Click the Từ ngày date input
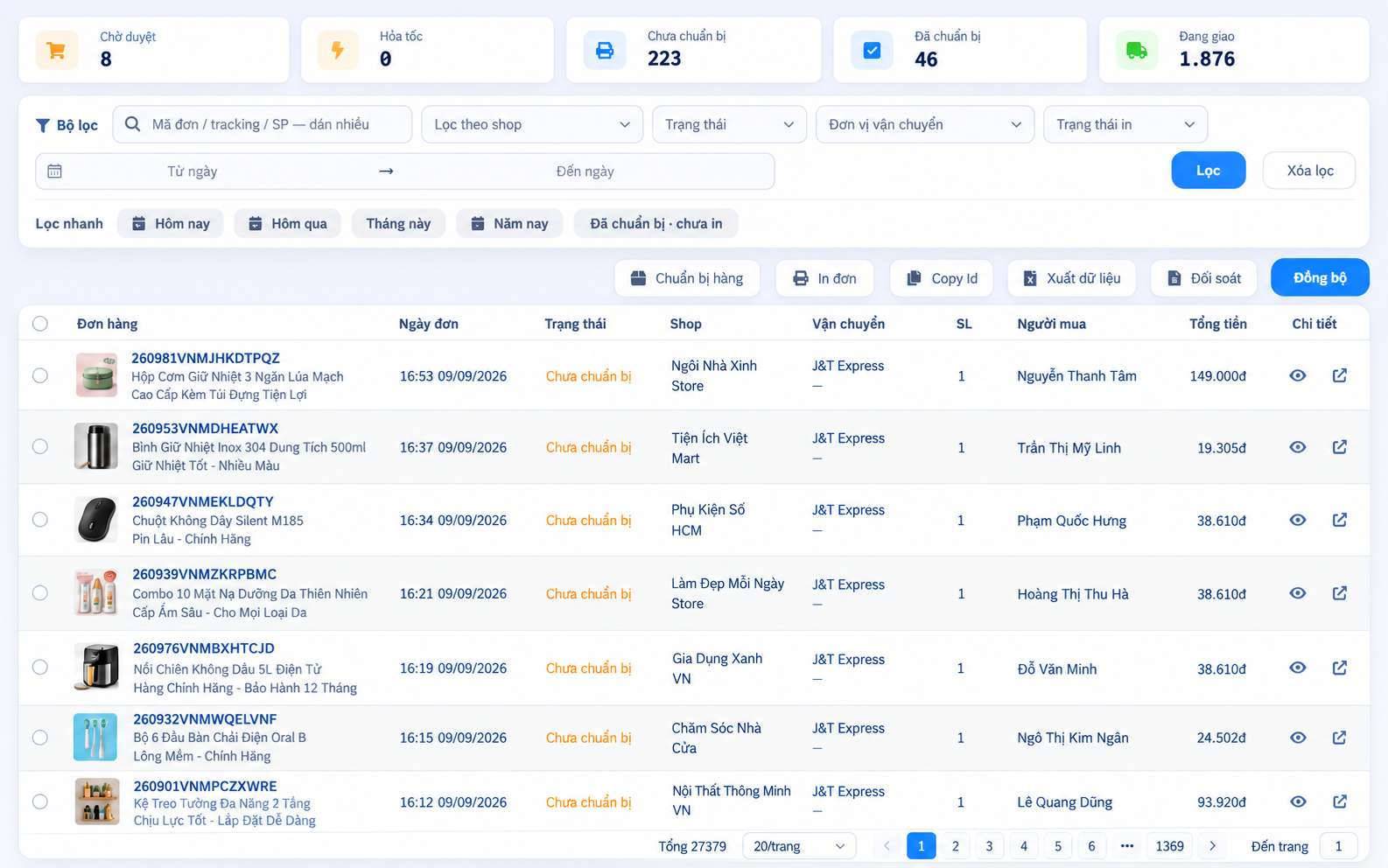This screenshot has width=1388, height=868. [x=193, y=171]
